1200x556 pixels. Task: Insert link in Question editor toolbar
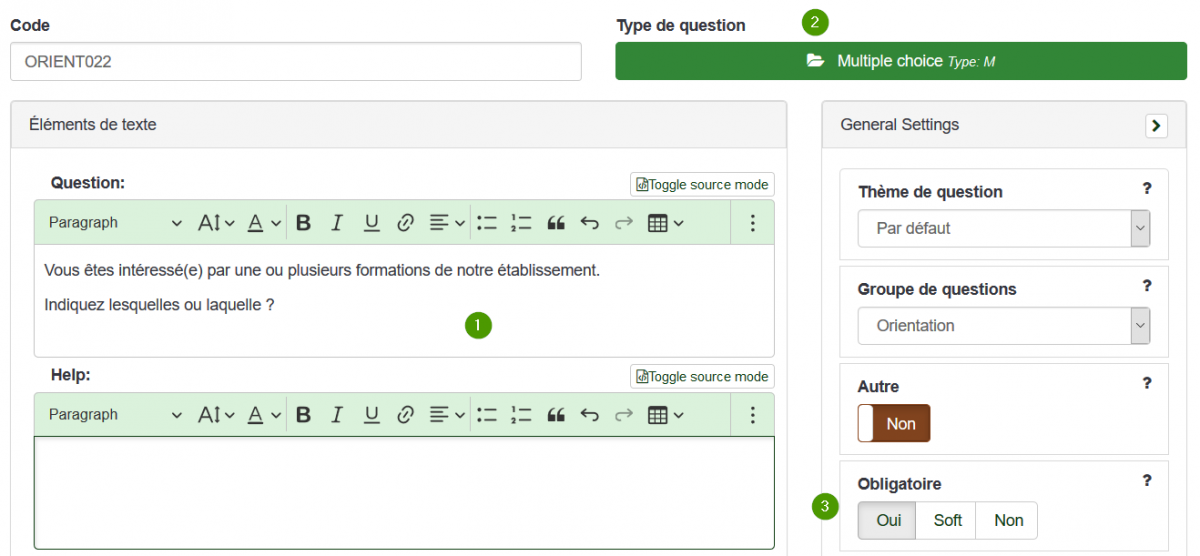pyautogui.click(x=405, y=223)
